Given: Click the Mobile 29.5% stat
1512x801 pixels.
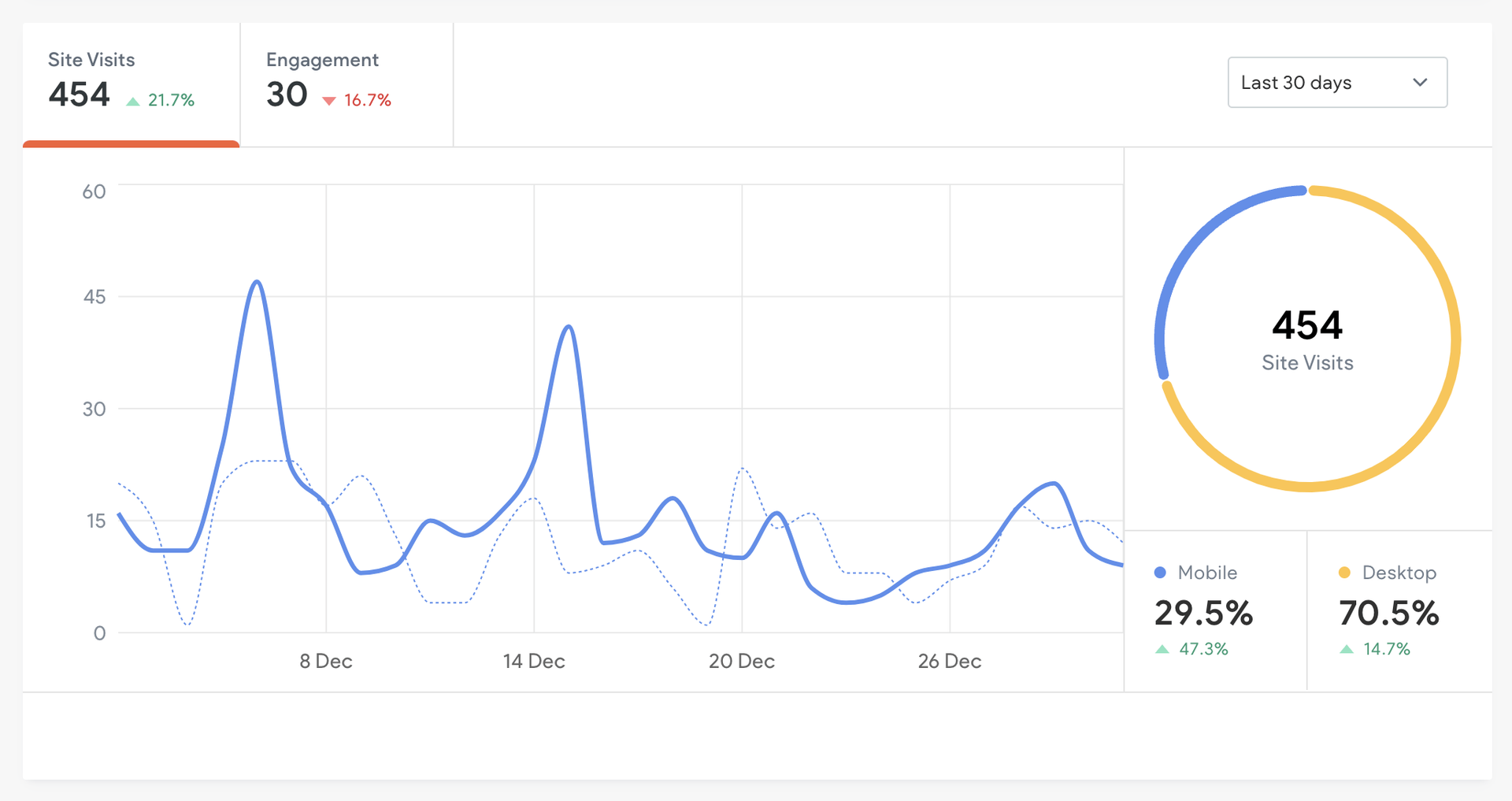Looking at the screenshot, I should pyautogui.click(x=1203, y=613).
